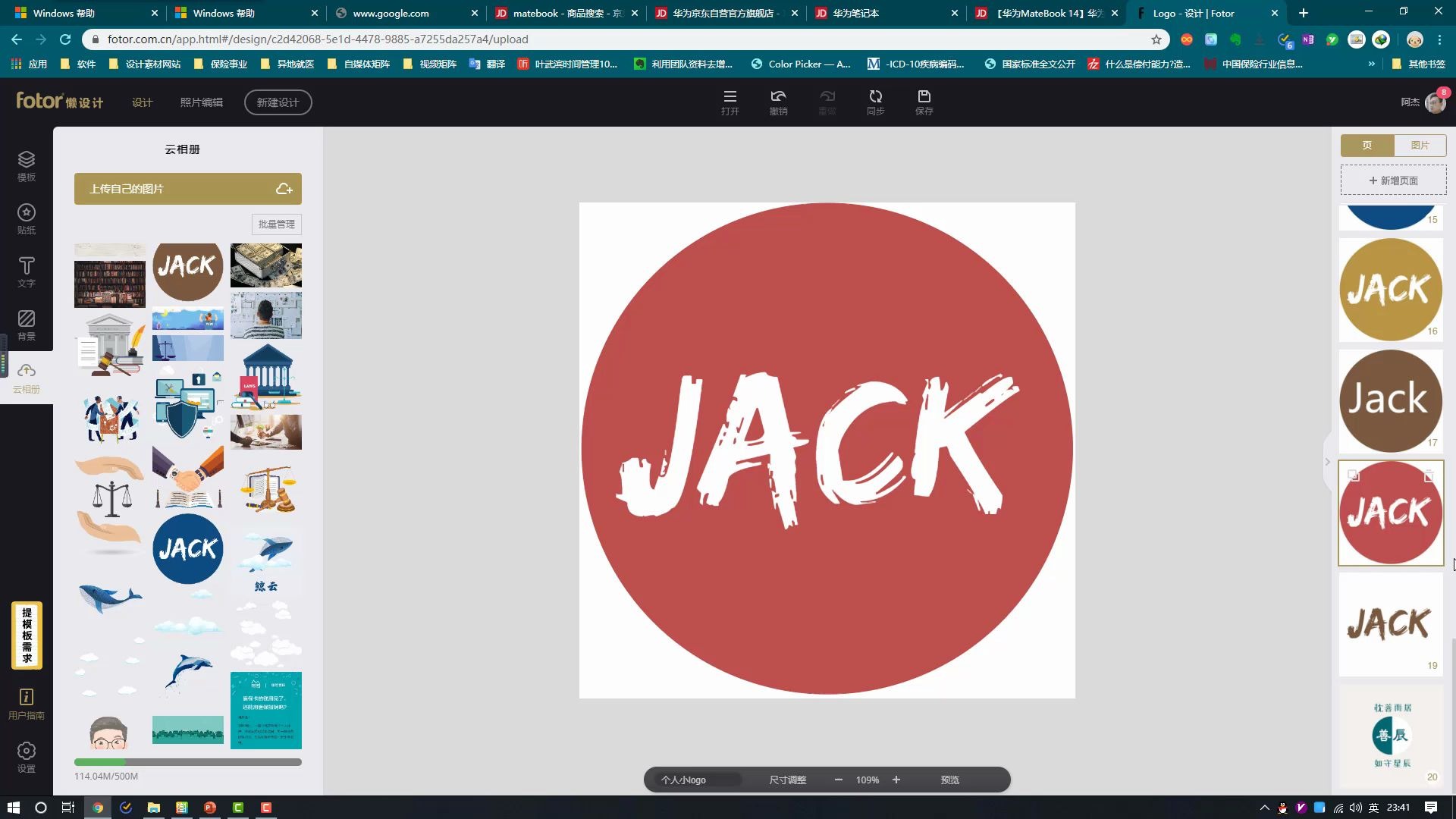Open the Stickers (贴纸) sidebar panel

coord(27,219)
